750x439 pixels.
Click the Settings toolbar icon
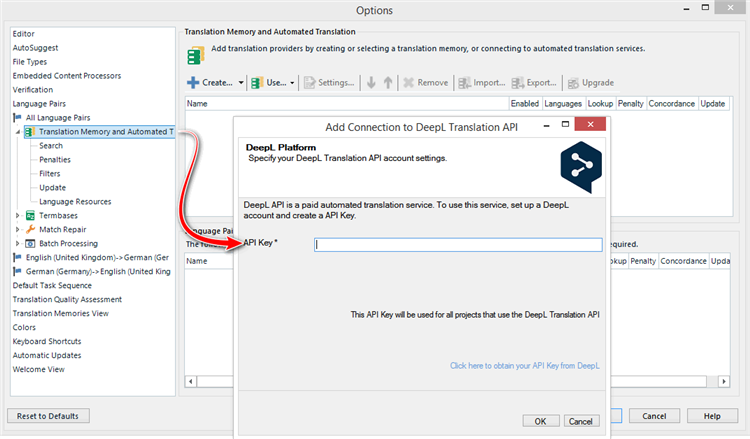pos(309,83)
